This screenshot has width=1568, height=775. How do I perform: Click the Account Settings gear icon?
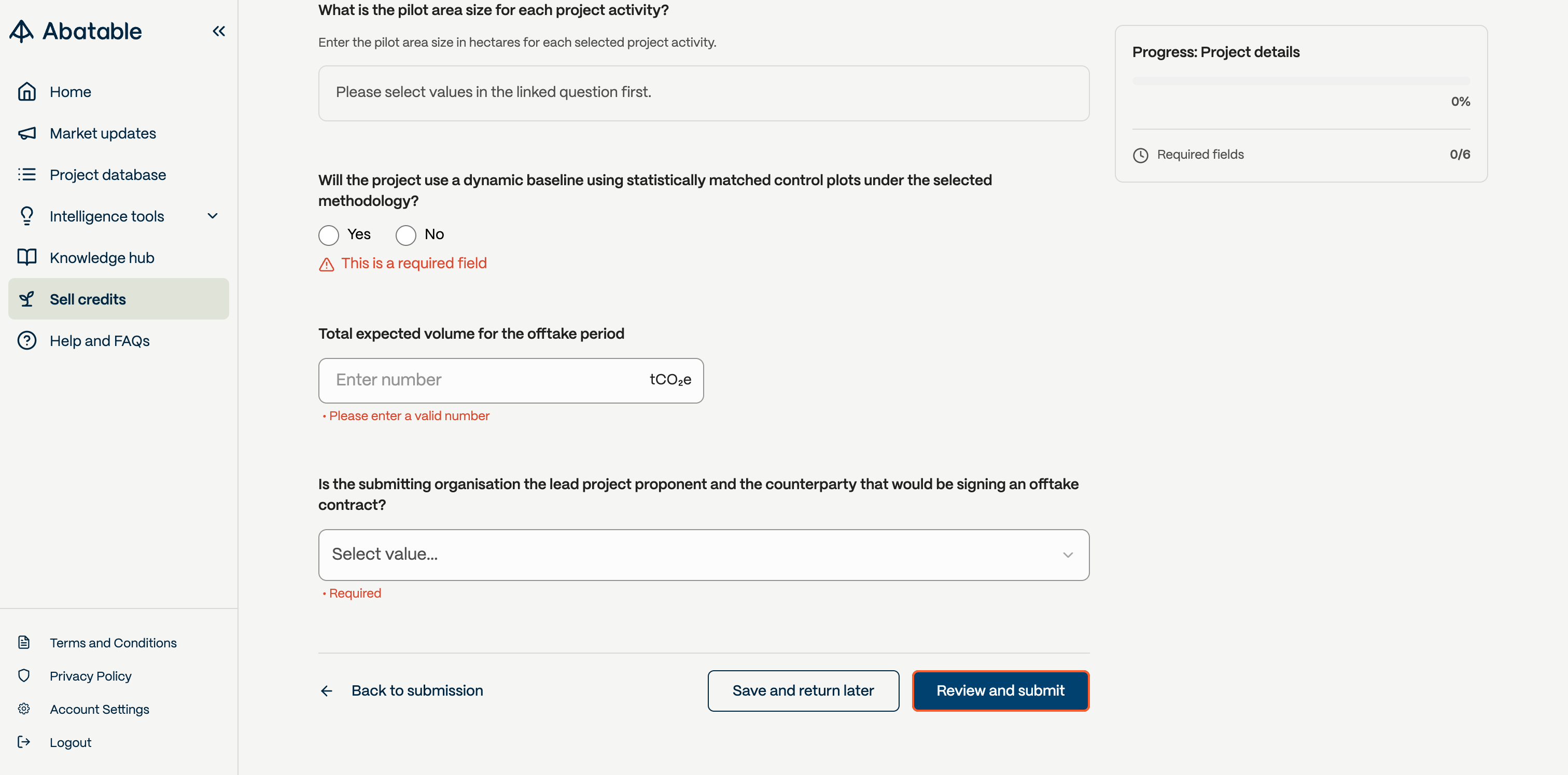tap(24, 709)
